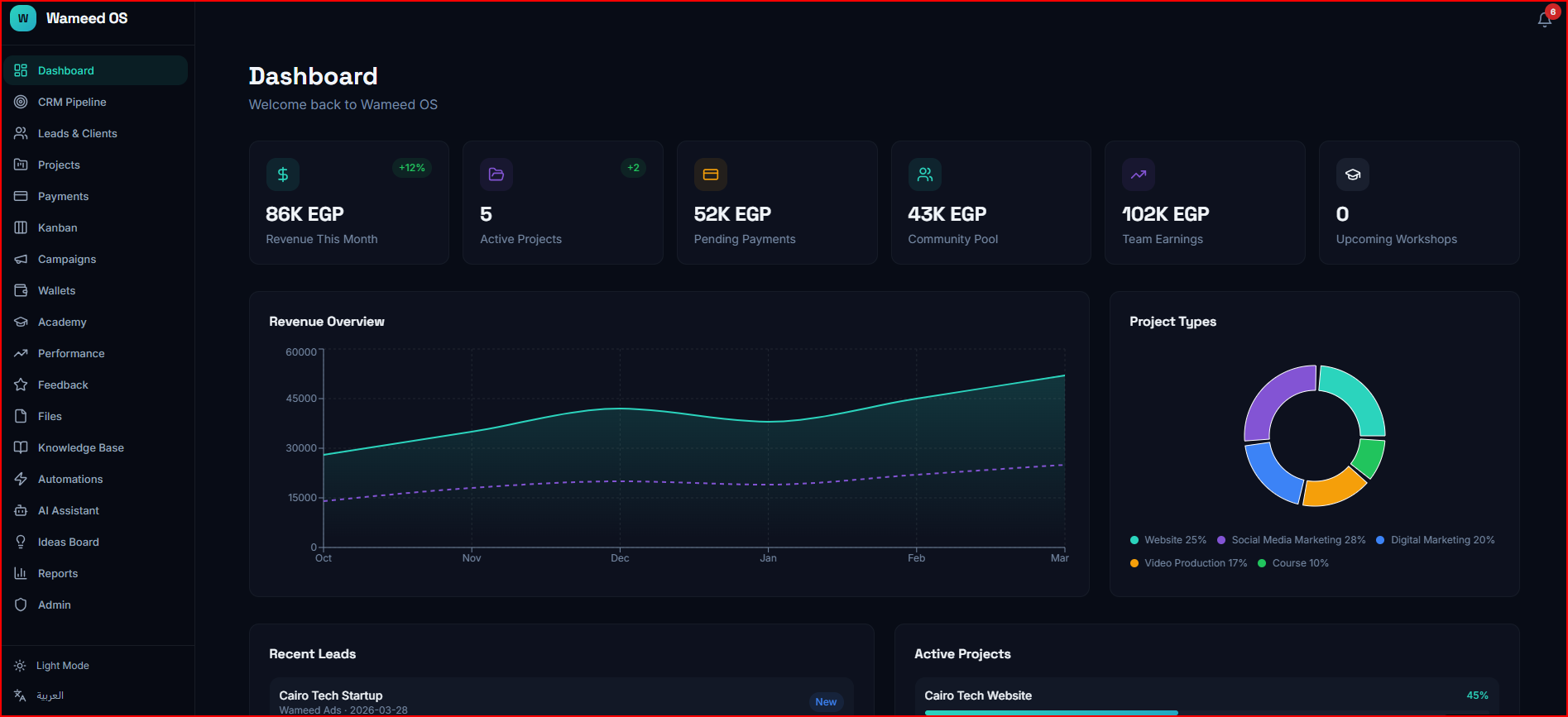The width and height of the screenshot is (1568, 717).
Task: Click the Course 10% legend entry
Action: click(1293, 563)
